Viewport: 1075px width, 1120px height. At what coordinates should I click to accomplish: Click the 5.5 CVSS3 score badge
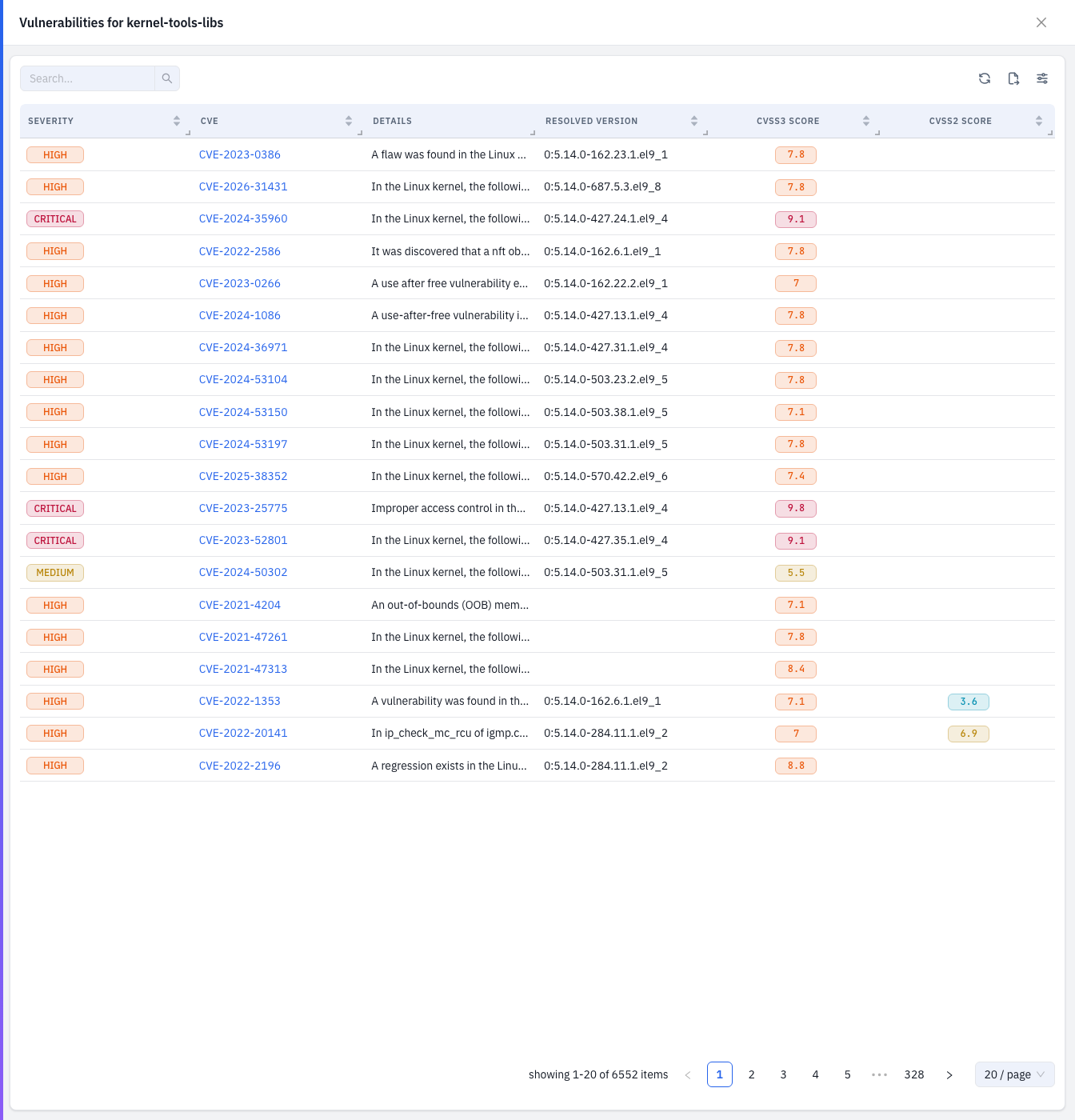[x=796, y=573]
